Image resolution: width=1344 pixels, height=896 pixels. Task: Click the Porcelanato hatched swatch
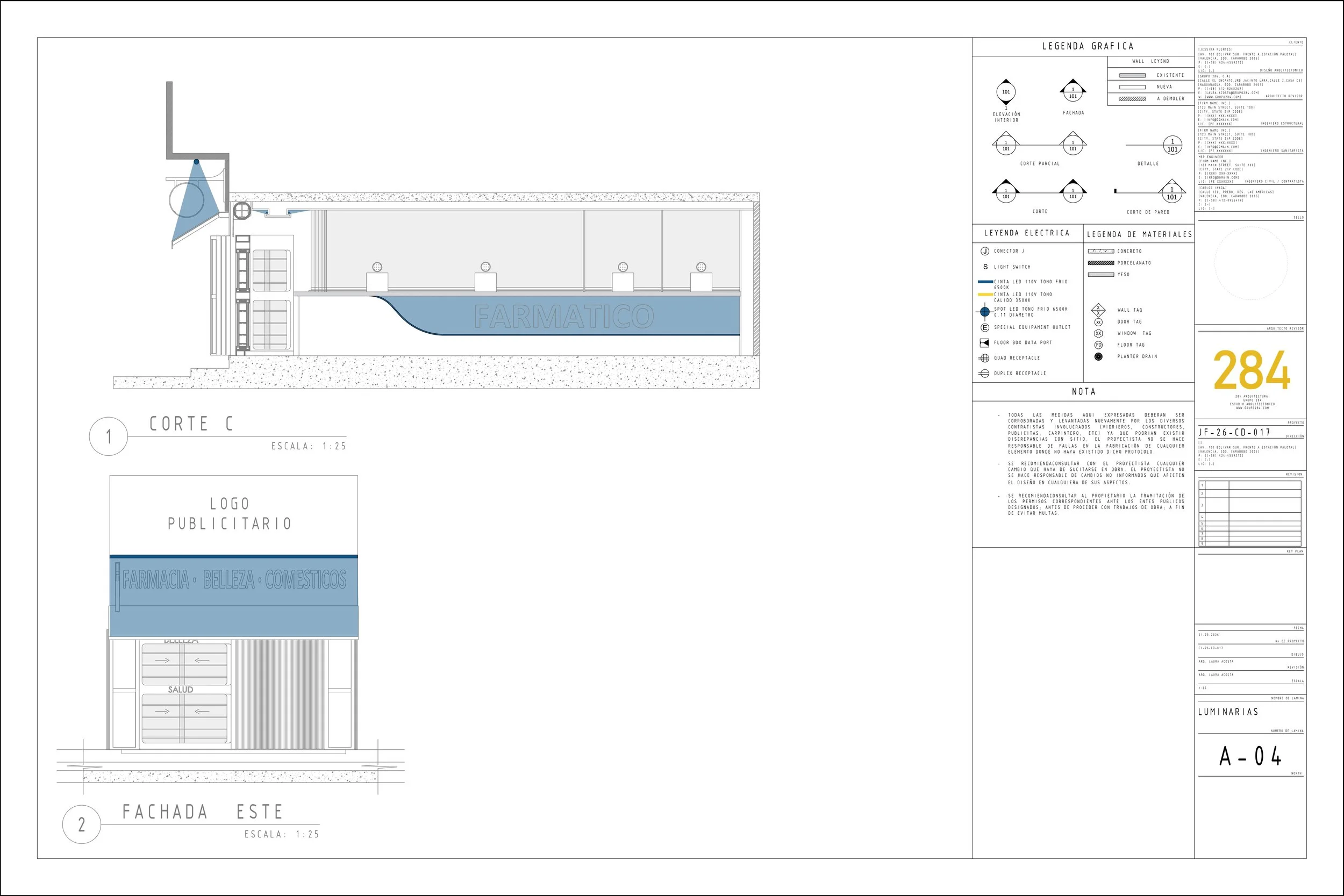(x=1100, y=263)
